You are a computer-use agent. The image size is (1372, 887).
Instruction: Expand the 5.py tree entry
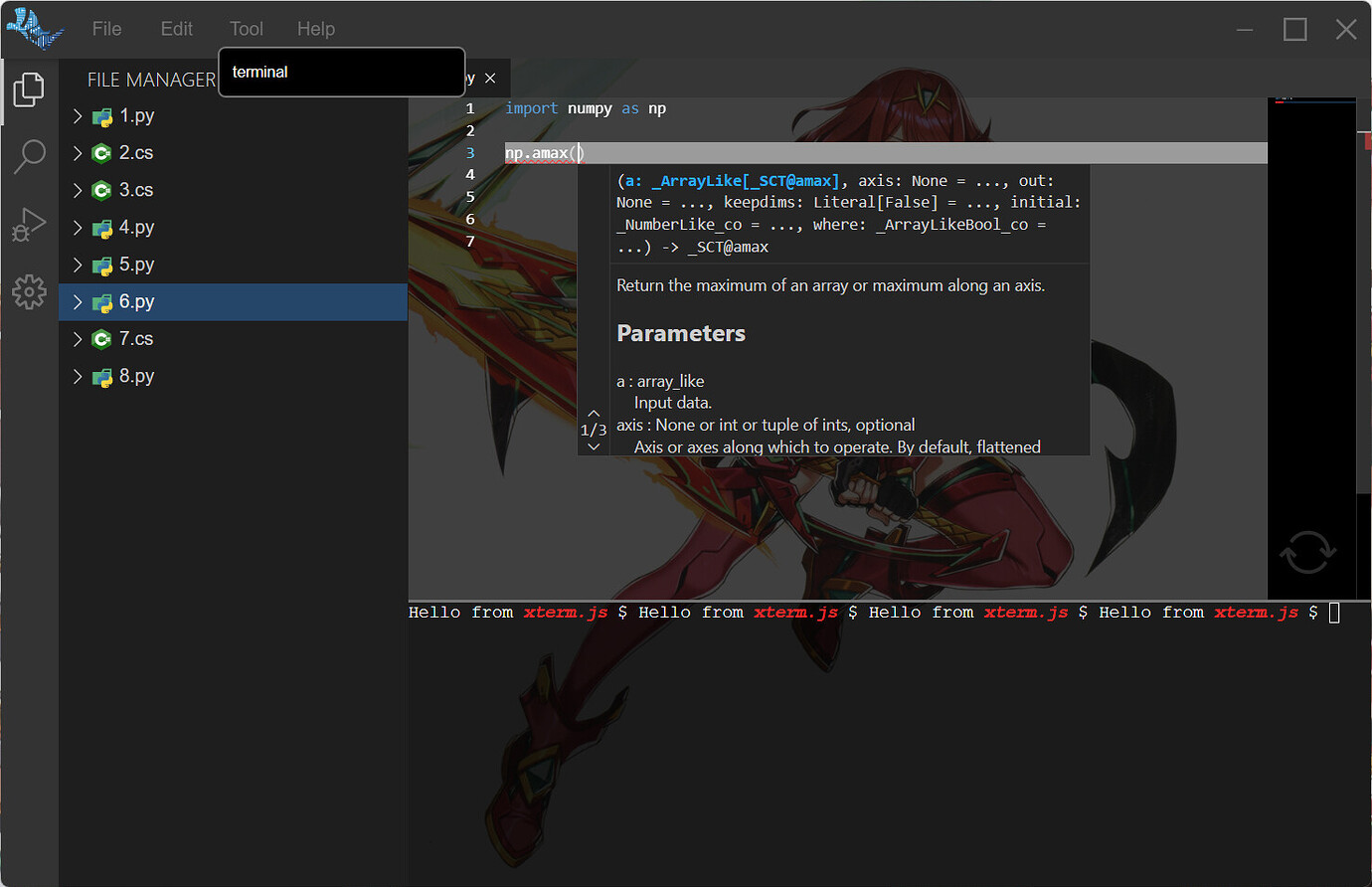coord(78,265)
